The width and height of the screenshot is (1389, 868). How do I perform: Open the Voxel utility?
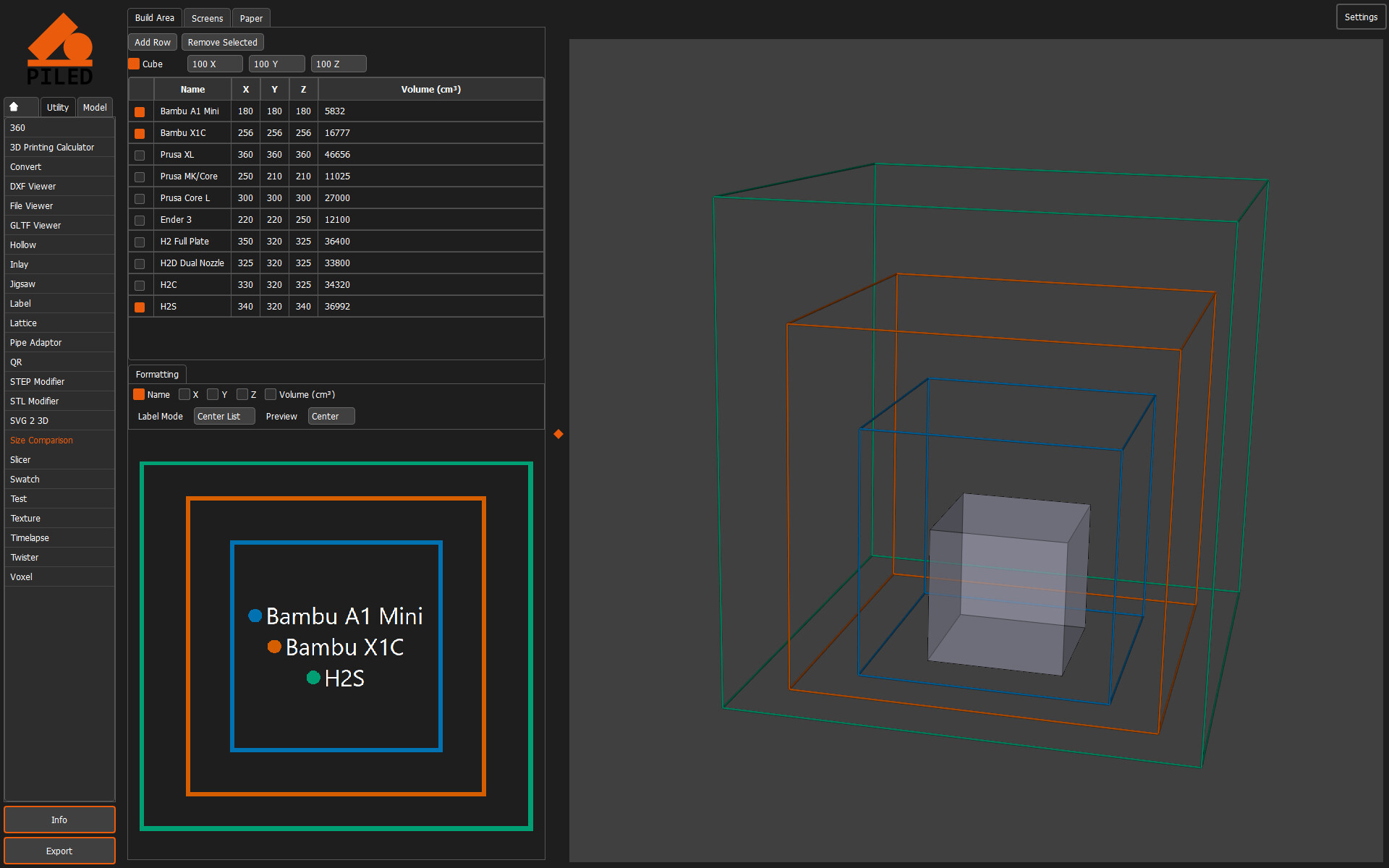click(59, 576)
